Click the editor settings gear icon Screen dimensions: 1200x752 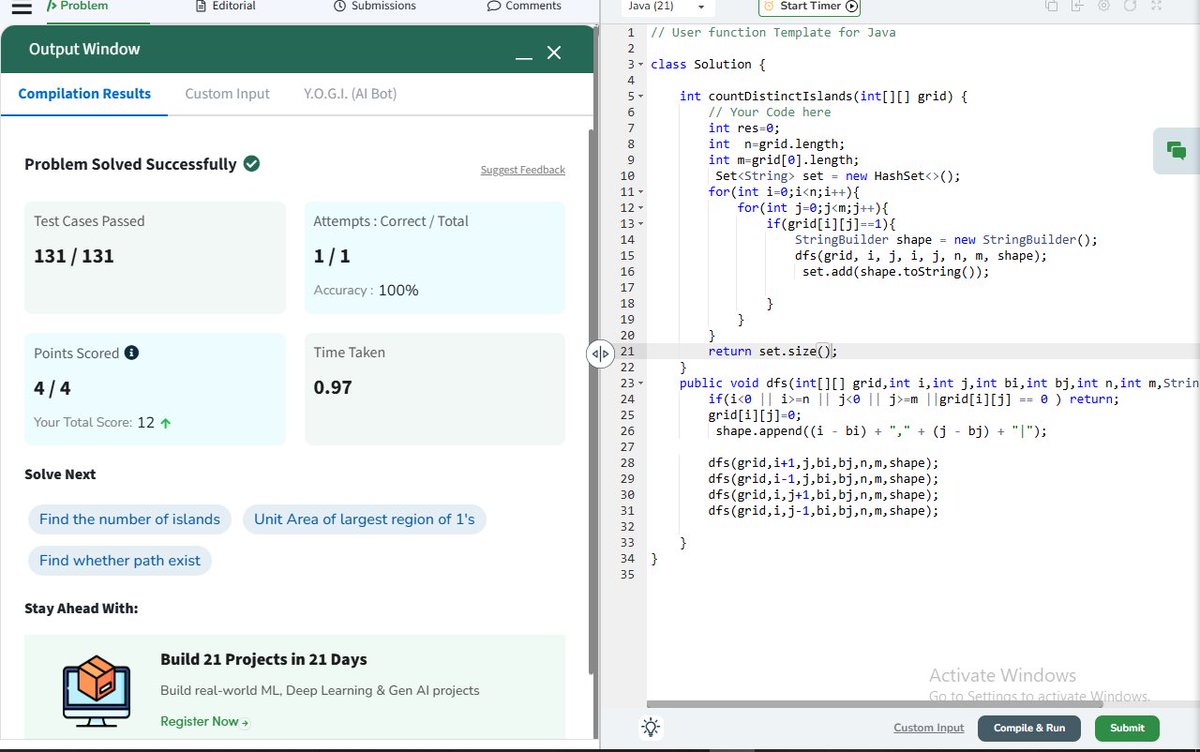coord(1103,6)
